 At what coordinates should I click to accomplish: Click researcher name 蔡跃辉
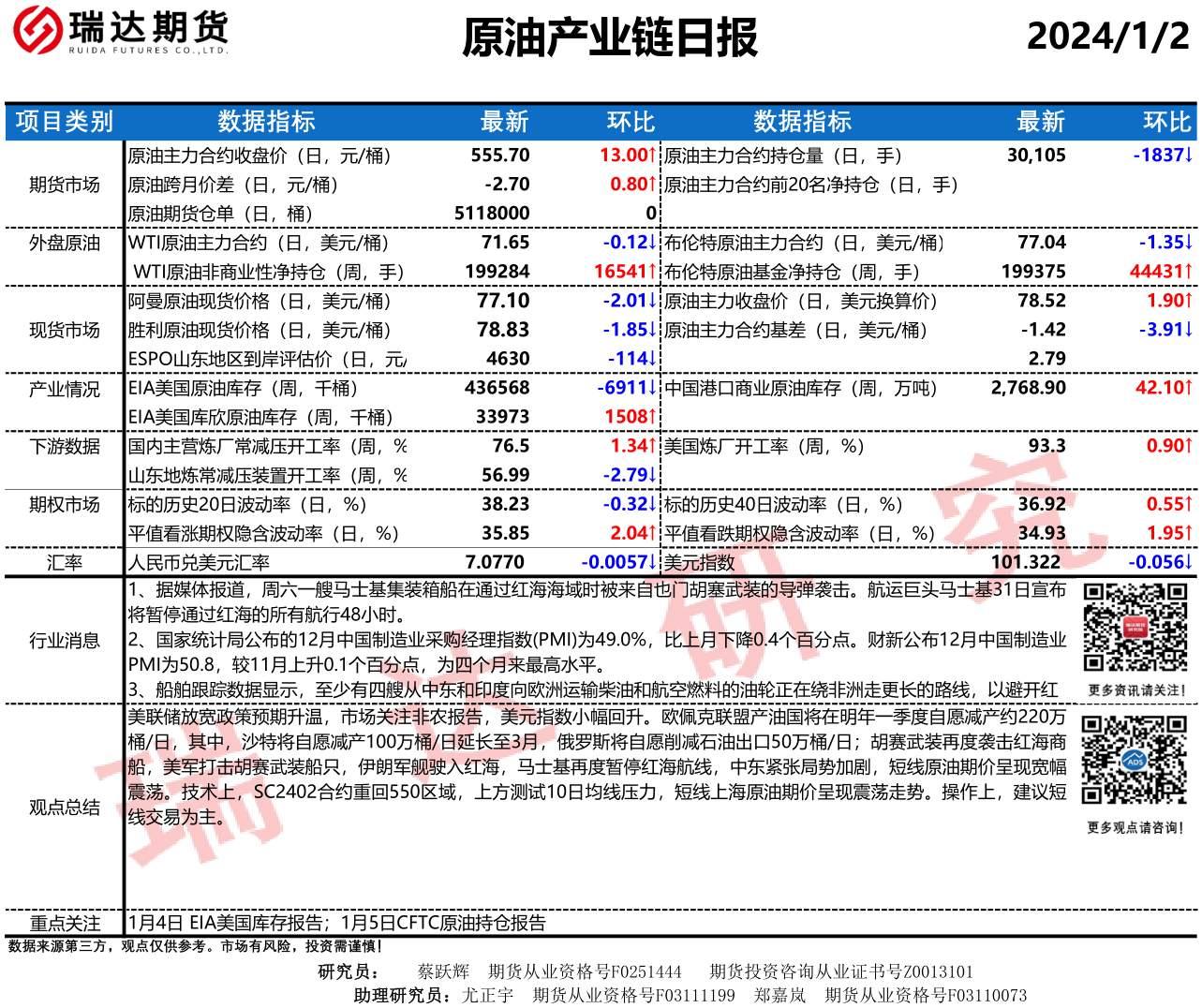443,971
